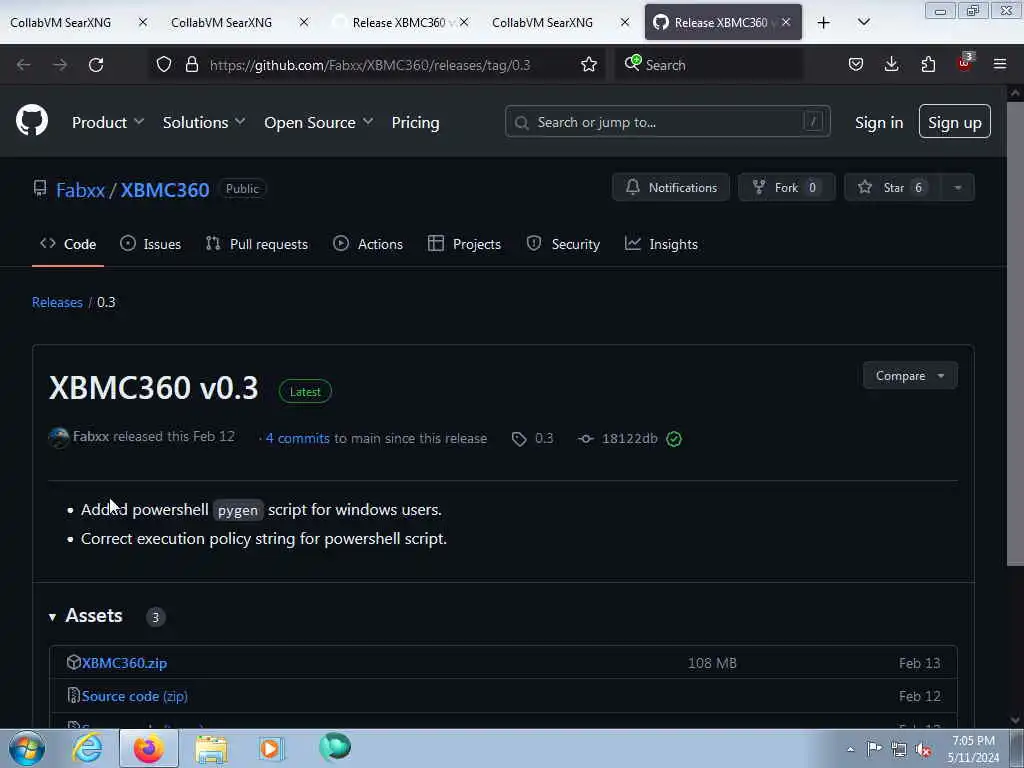The width and height of the screenshot is (1024, 768).
Task: Open the Insights tab
Action: pyautogui.click(x=661, y=244)
